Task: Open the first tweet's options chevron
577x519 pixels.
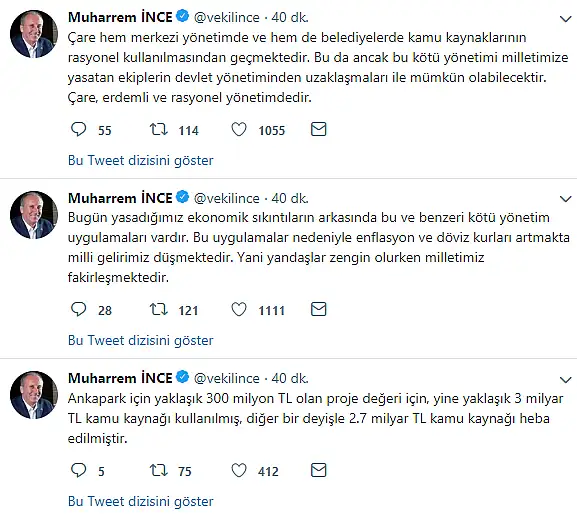Action: [565, 19]
